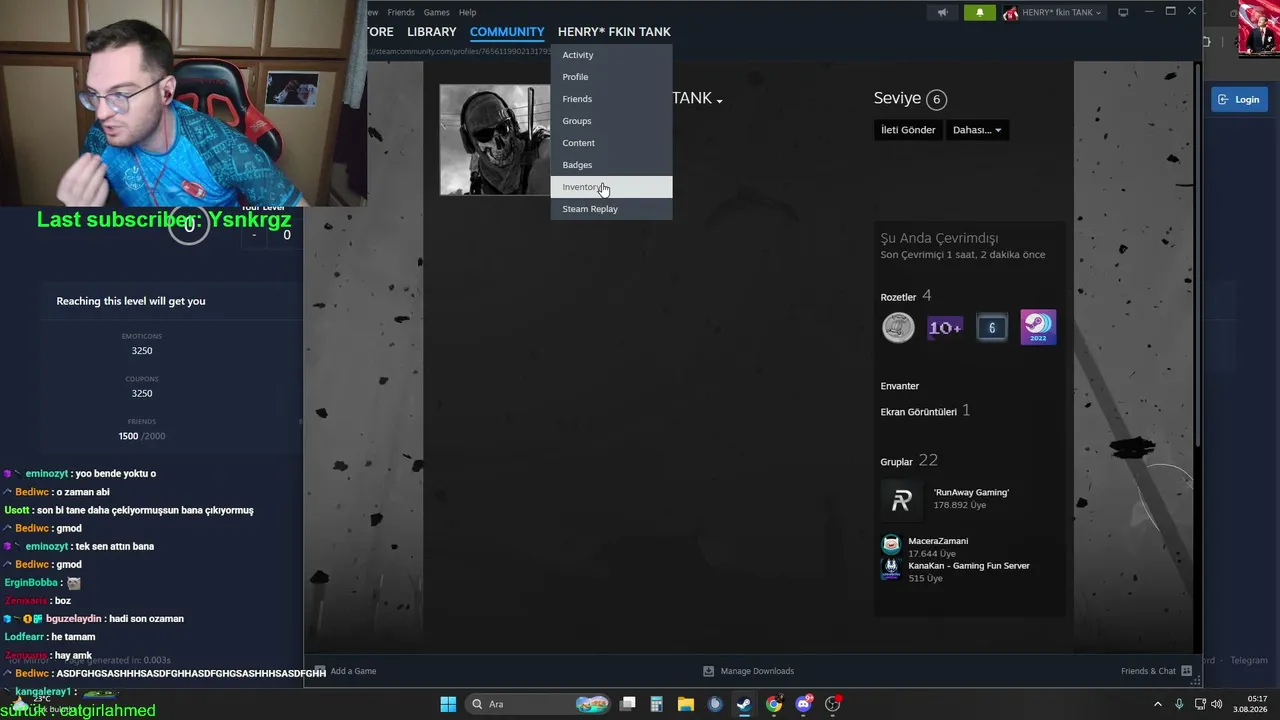Image resolution: width=1280 pixels, height=720 pixels.
Task: Open the KanaKan group avatar icon
Action: [891, 569]
